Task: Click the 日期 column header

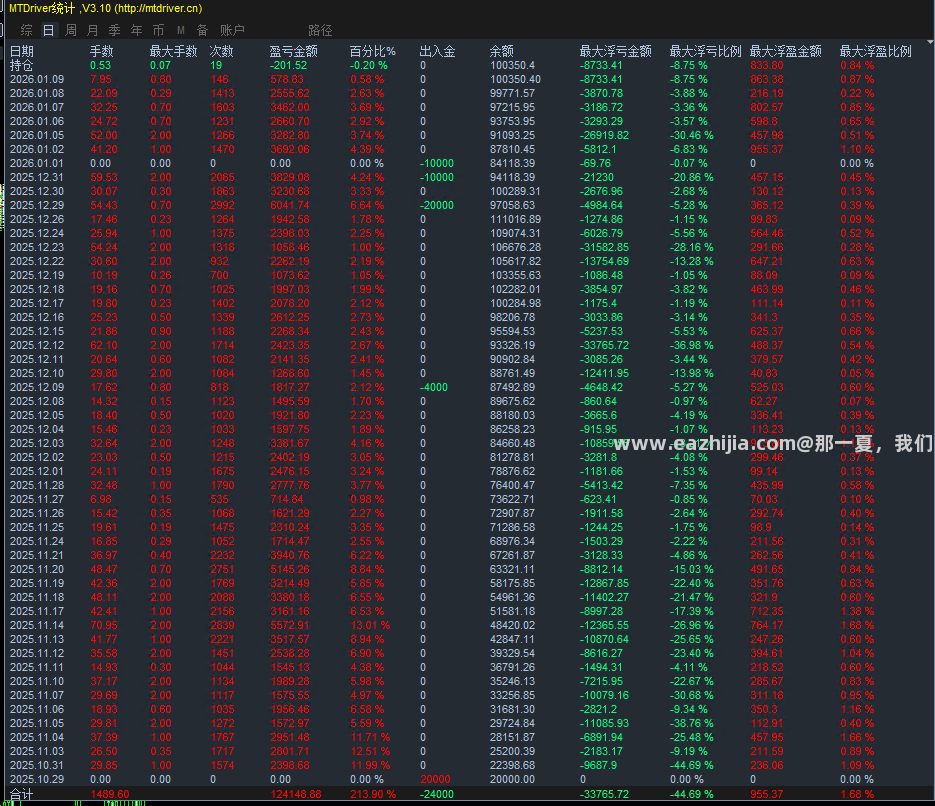Action: (21, 51)
